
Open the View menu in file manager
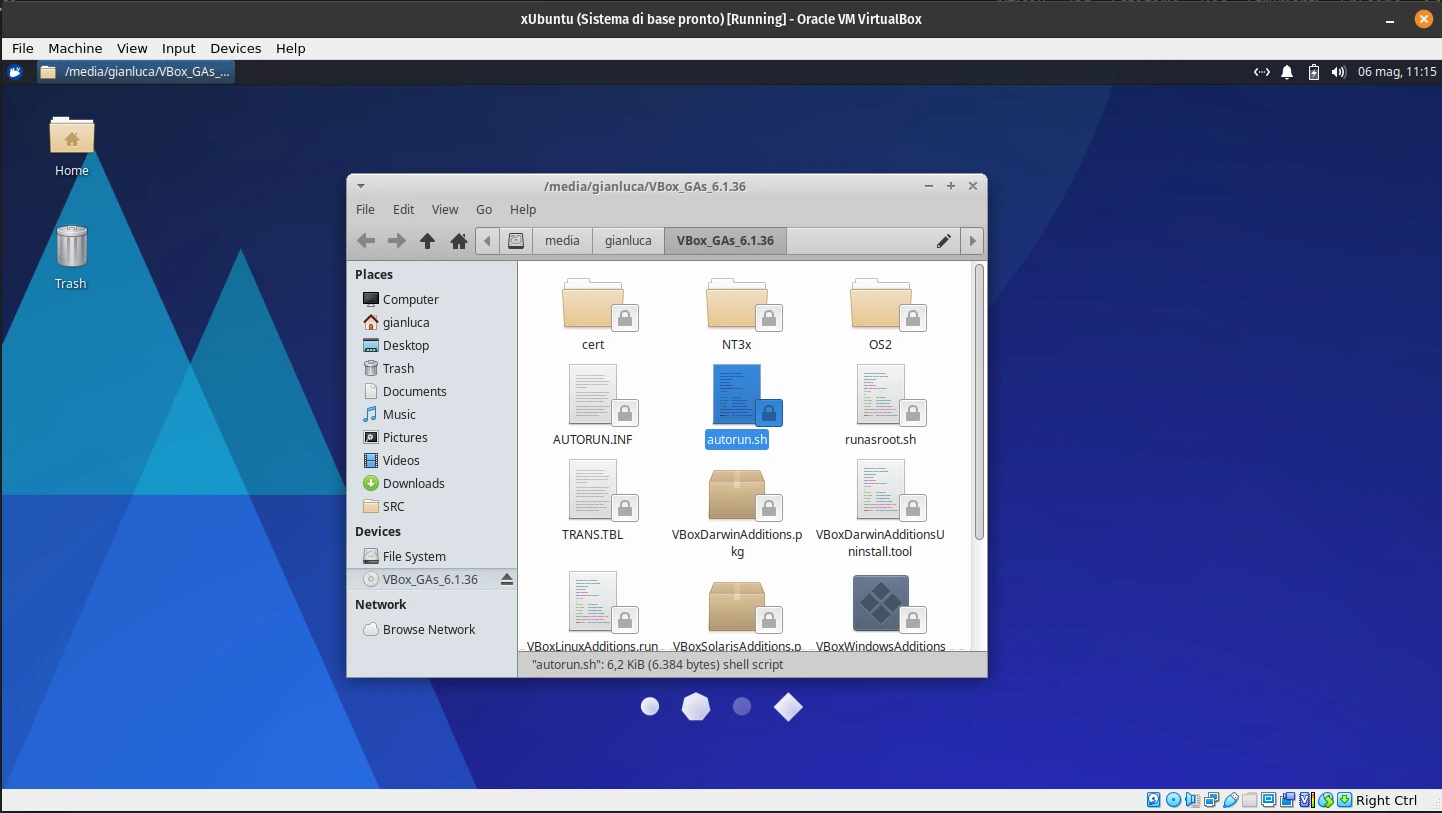pyautogui.click(x=445, y=210)
